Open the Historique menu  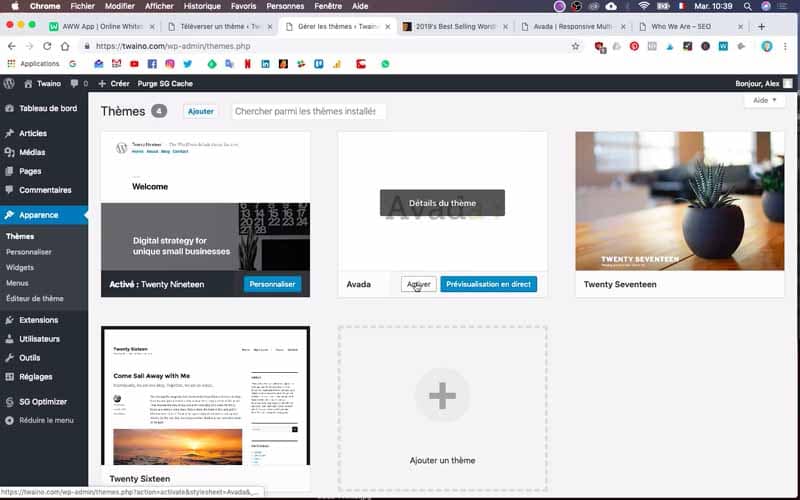(x=202, y=6)
